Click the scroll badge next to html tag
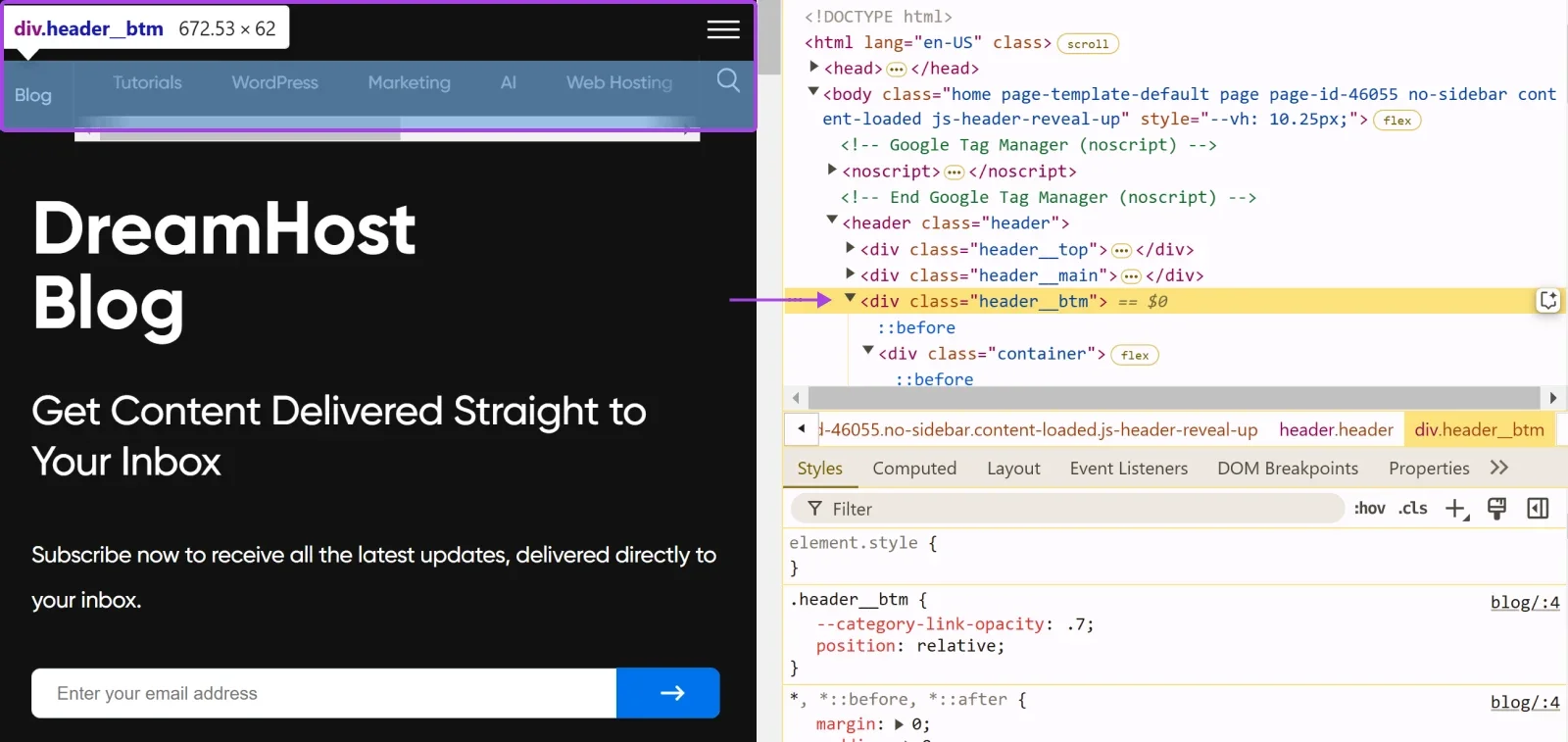The height and width of the screenshot is (742, 1568). click(1088, 44)
